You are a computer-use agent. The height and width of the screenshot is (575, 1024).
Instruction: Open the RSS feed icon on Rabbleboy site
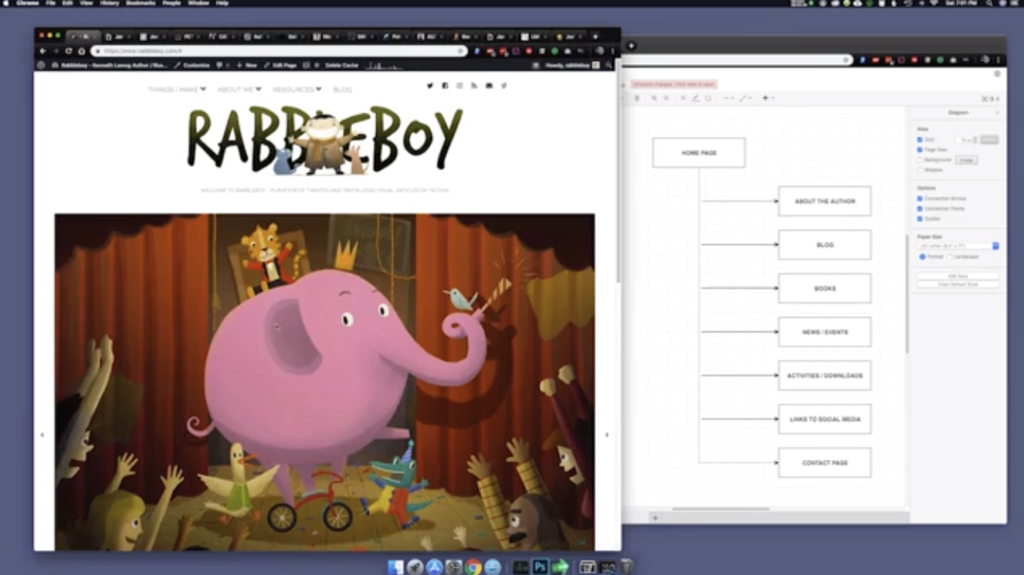point(474,86)
